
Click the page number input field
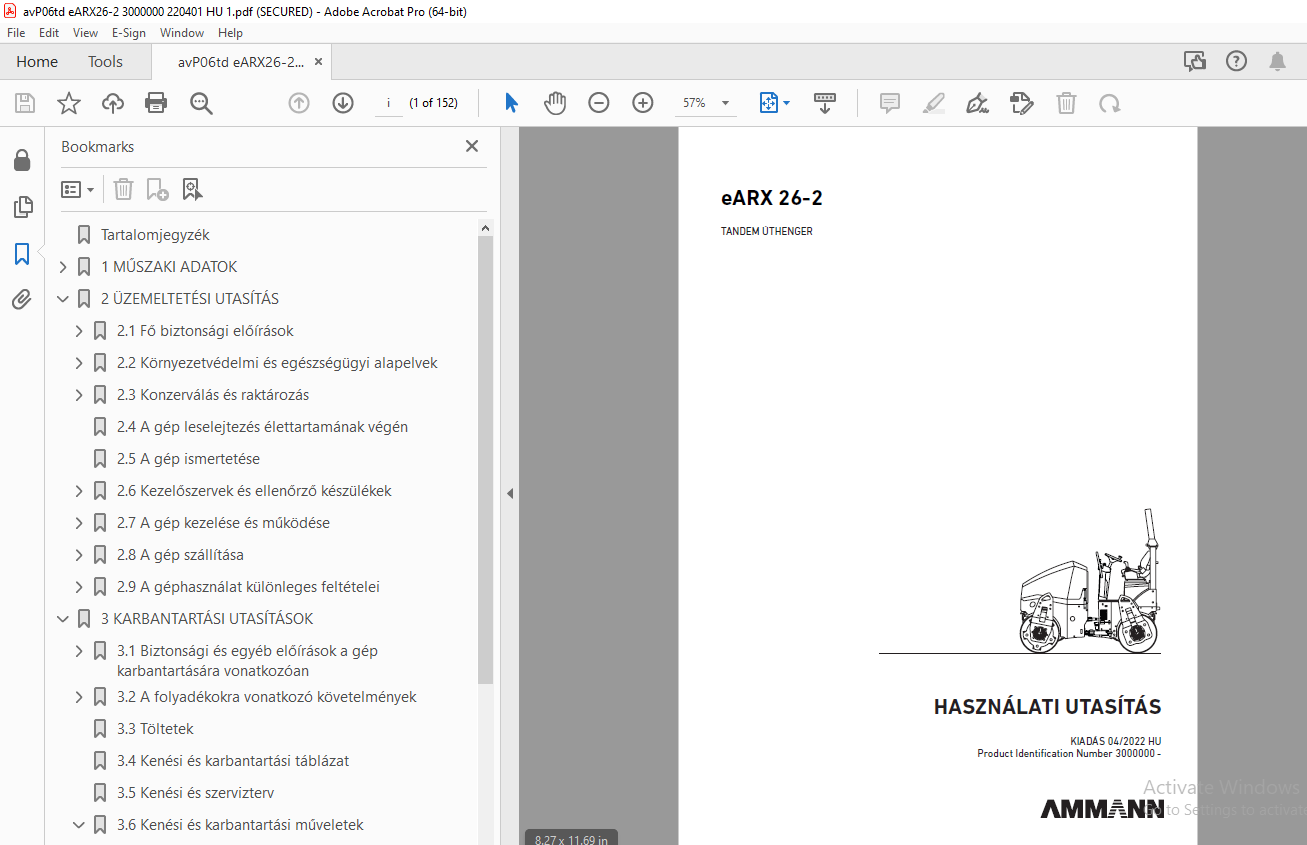pos(388,103)
